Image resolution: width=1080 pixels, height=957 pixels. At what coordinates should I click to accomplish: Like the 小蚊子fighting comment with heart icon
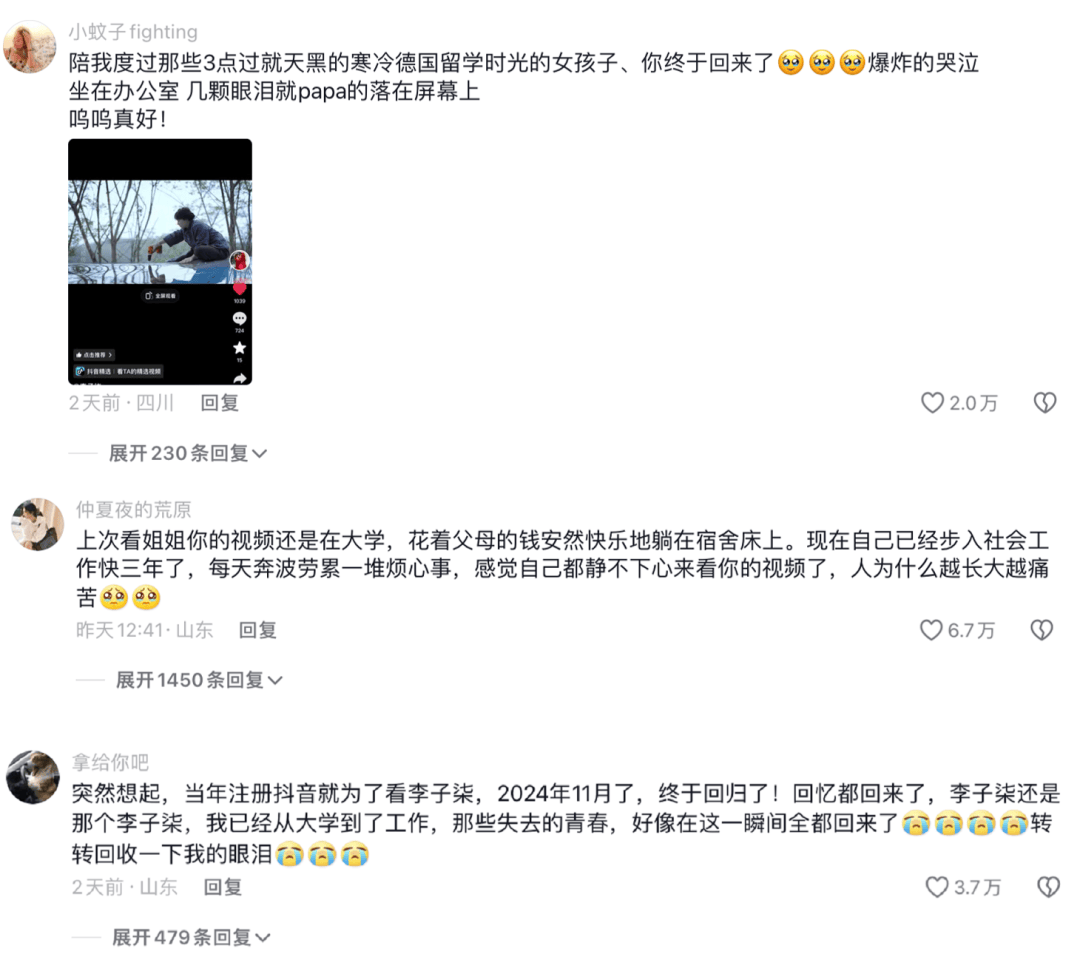(932, 403)
